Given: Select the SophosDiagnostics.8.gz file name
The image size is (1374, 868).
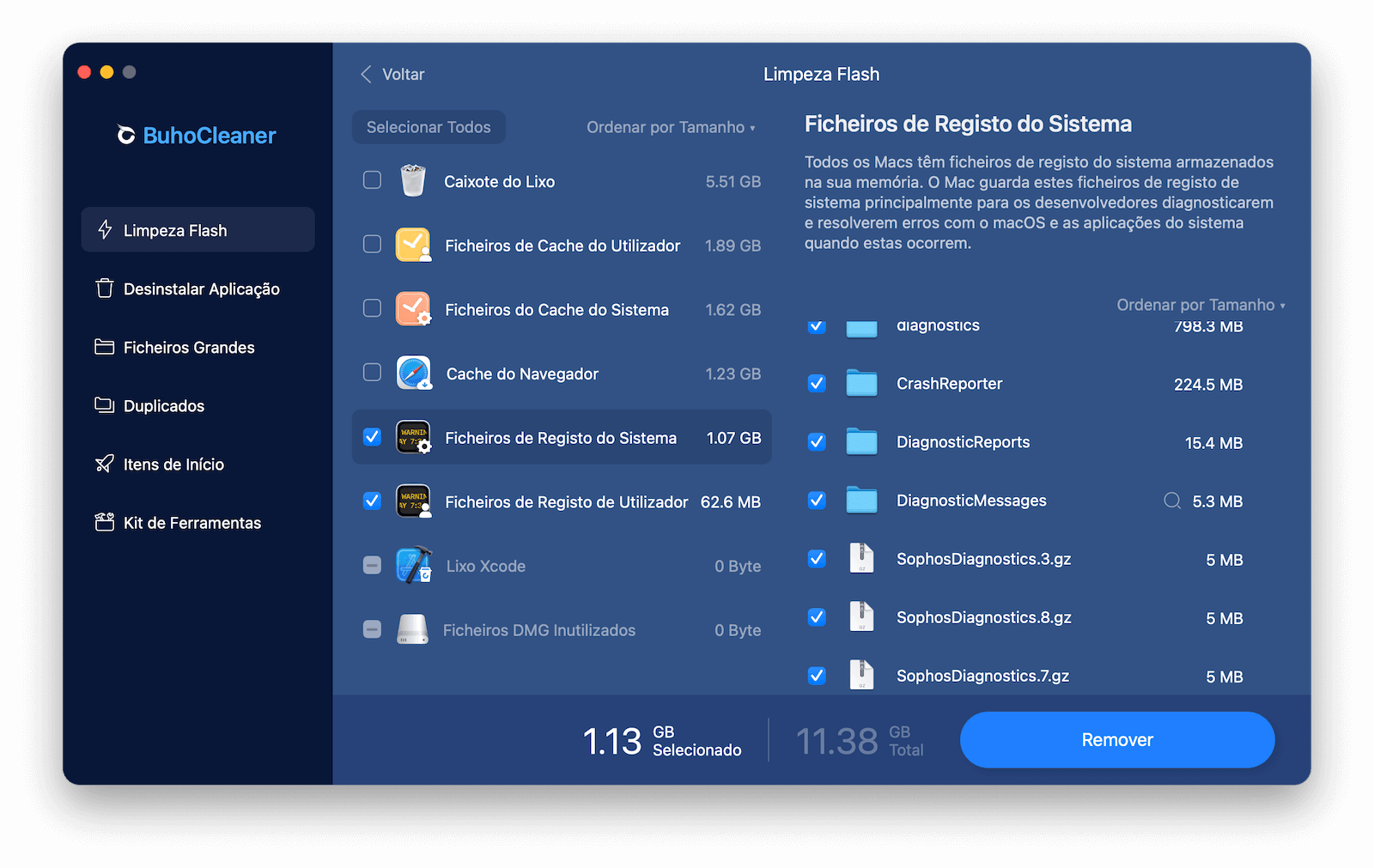Looking at the screenshot, I should click(x=983, y=617).
